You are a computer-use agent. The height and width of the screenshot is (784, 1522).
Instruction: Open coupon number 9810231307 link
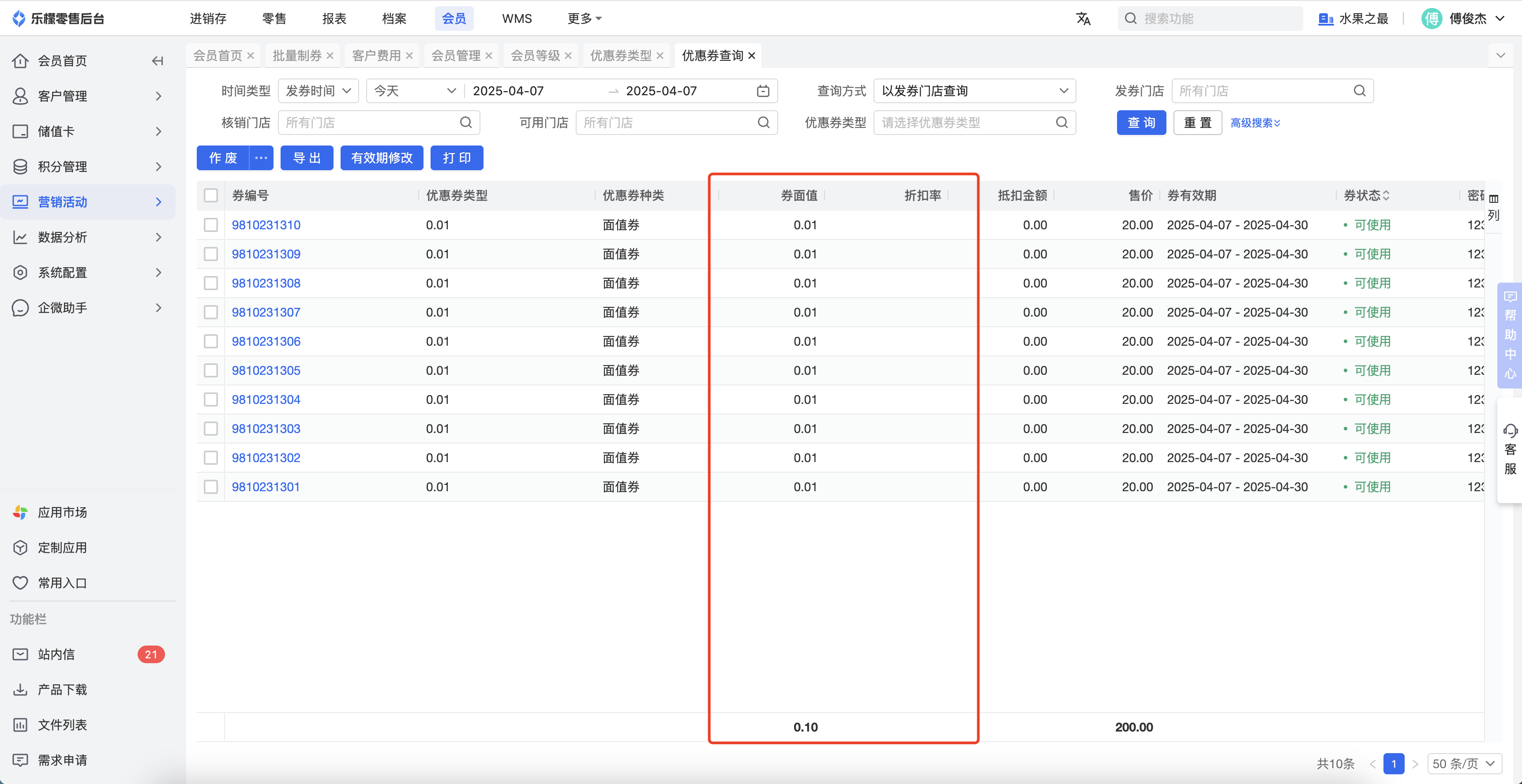click(x=266, y=312)
